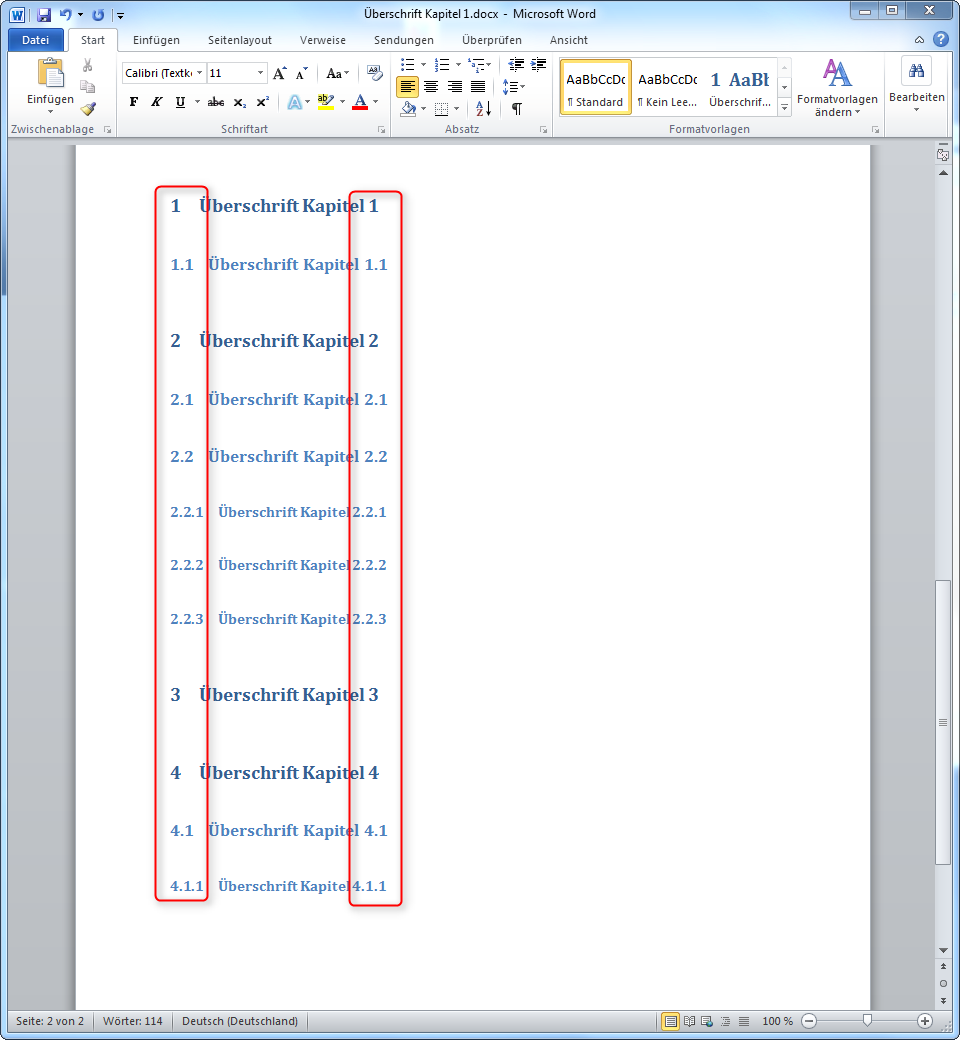
Task: Toggle centered paragraph alignment
Action: coord(432,86)
